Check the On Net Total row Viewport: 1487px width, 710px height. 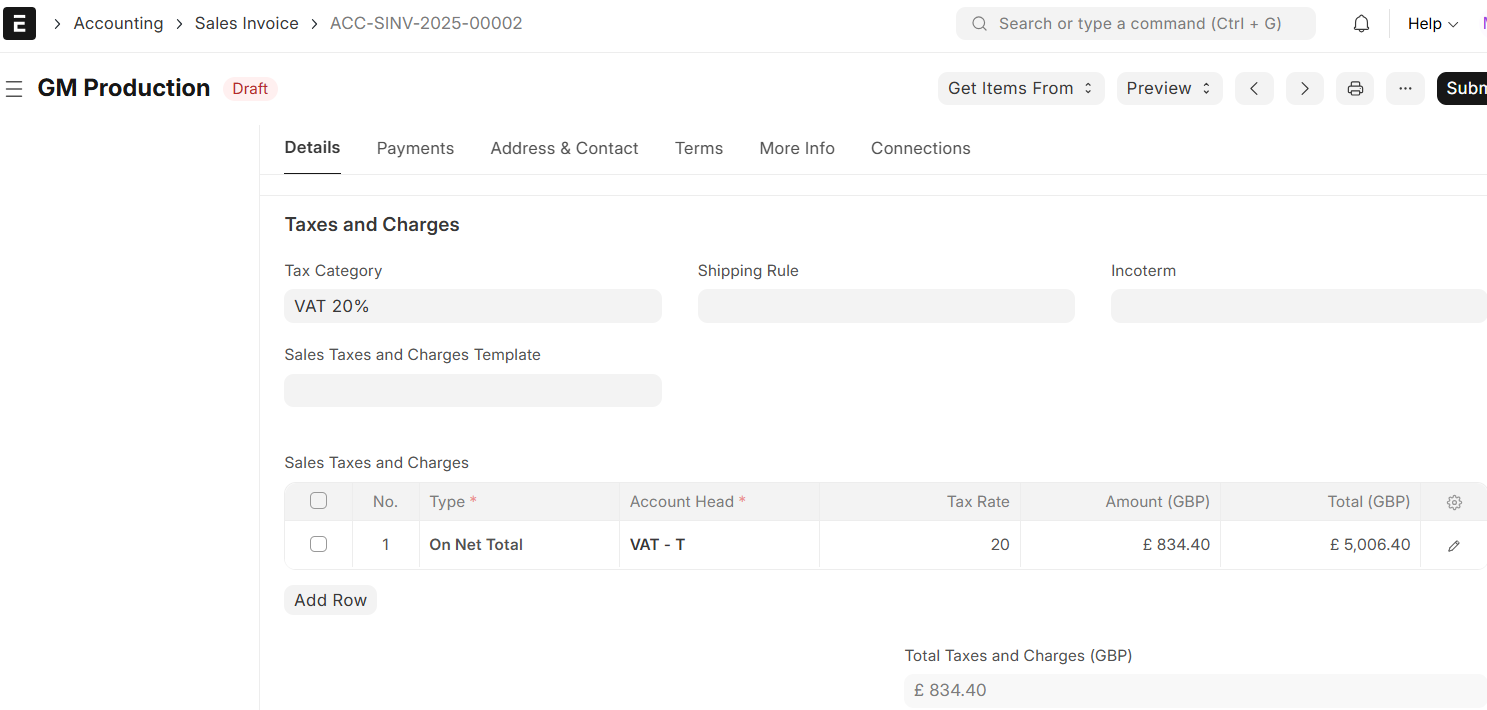(x=318, y=545)
